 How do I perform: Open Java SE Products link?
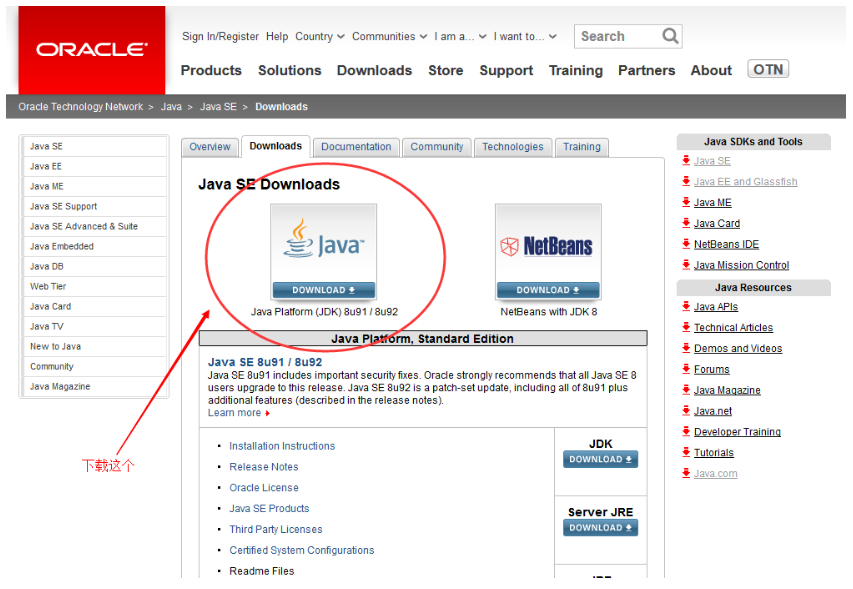click(x=269, y=508)
